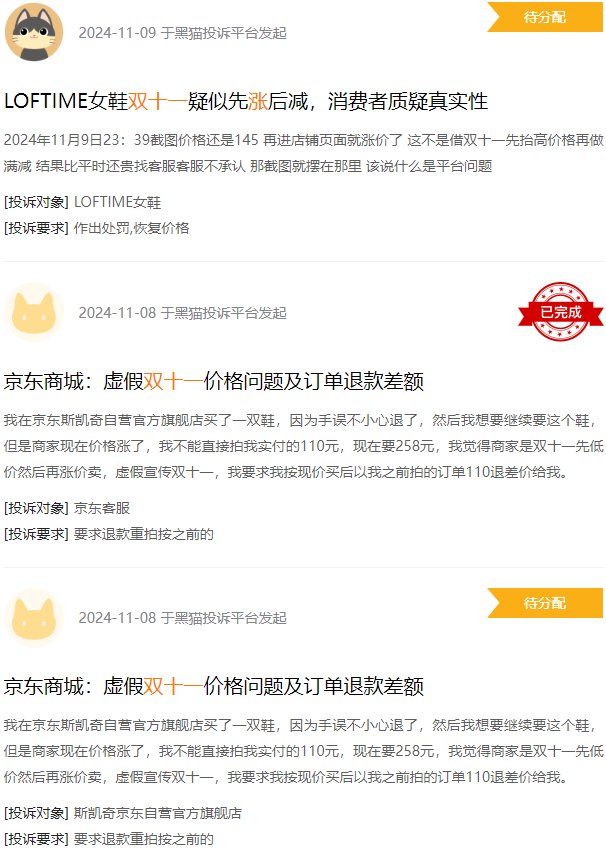Click the gray cat user avatar
Screen dimensions: 606x848
tap(34, 32)
